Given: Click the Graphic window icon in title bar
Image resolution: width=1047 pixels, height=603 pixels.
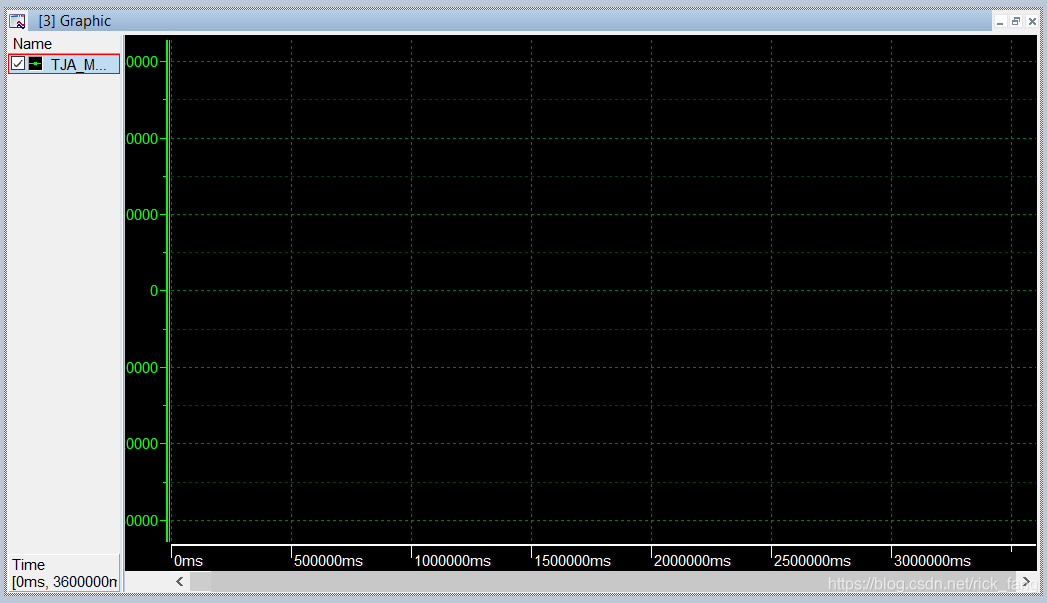Looking at the screenshot, I should click(x=17, y=21).
